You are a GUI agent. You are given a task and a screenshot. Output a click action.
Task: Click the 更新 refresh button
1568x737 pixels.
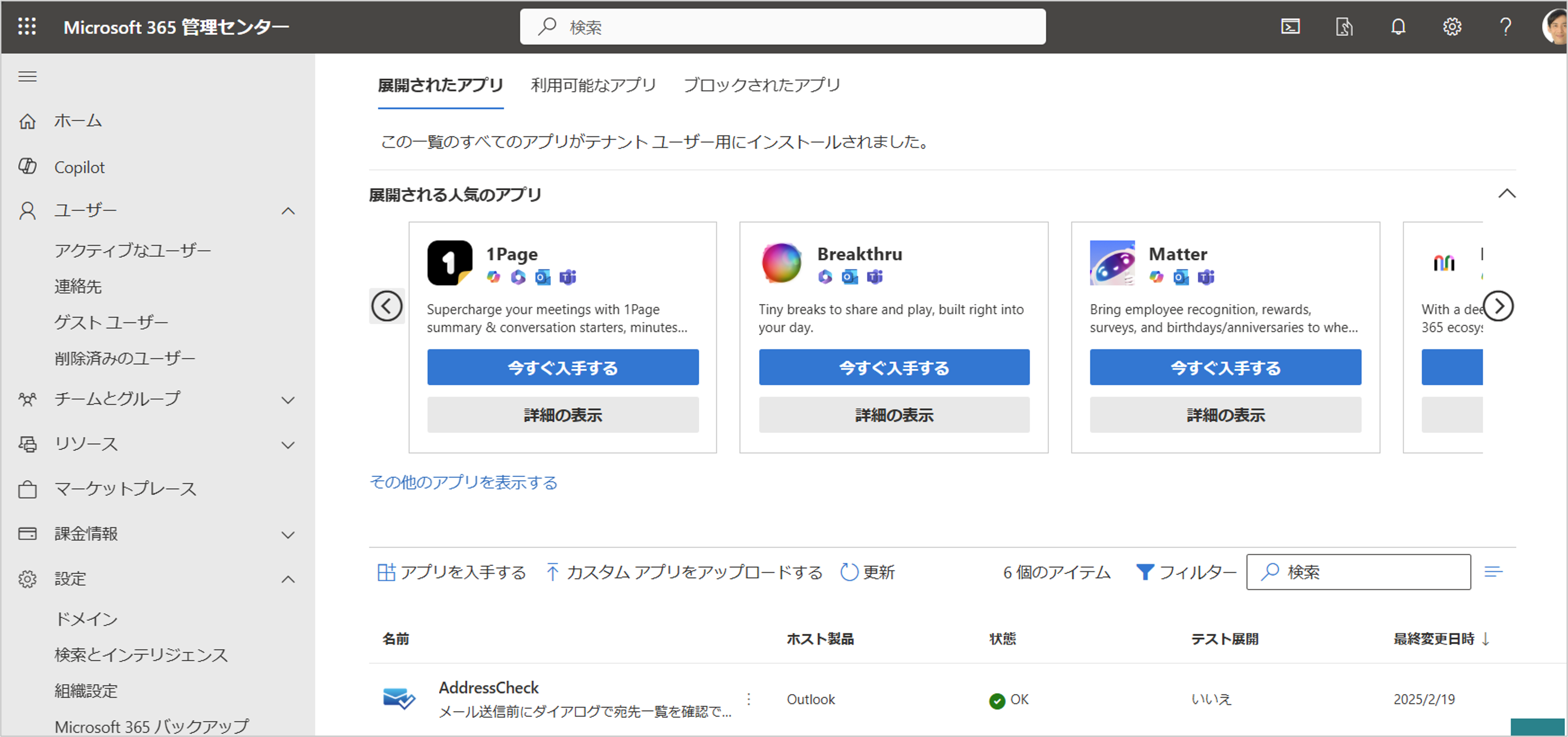(867, 572)
